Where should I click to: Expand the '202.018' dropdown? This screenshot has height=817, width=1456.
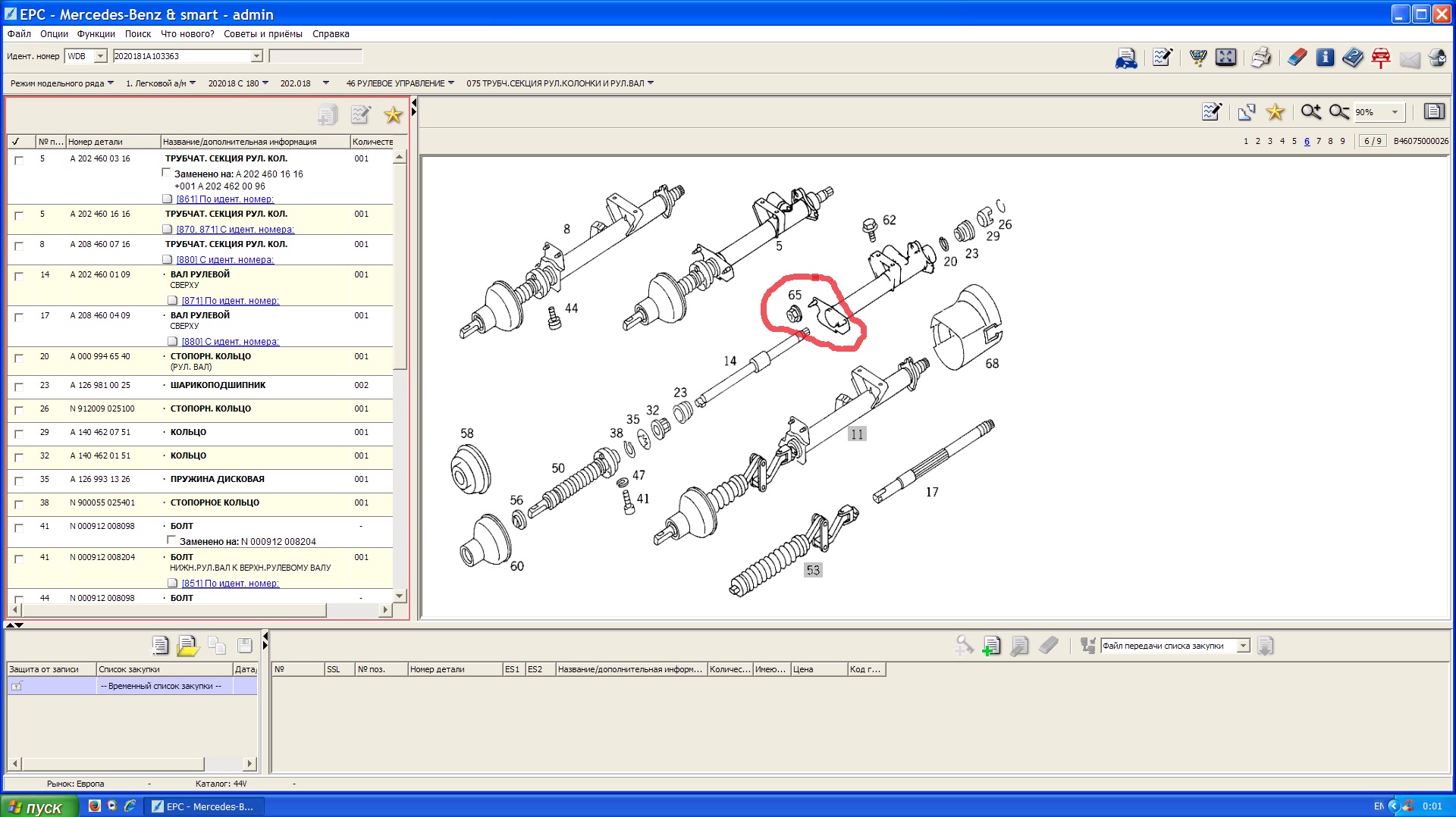coord(326,83)
